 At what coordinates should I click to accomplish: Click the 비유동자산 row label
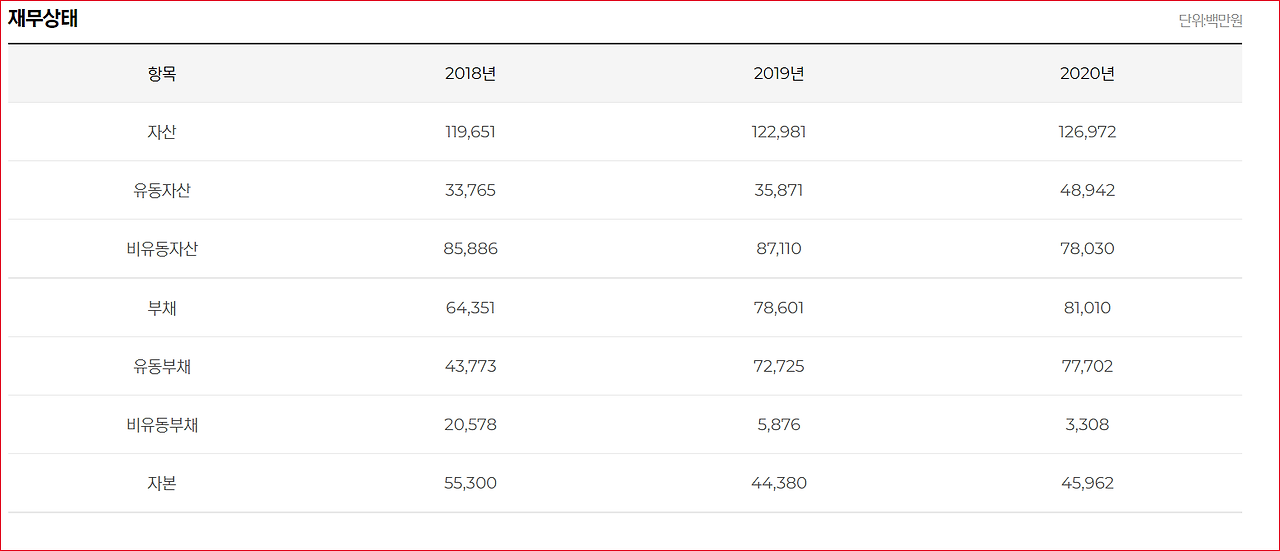(162, 249)
